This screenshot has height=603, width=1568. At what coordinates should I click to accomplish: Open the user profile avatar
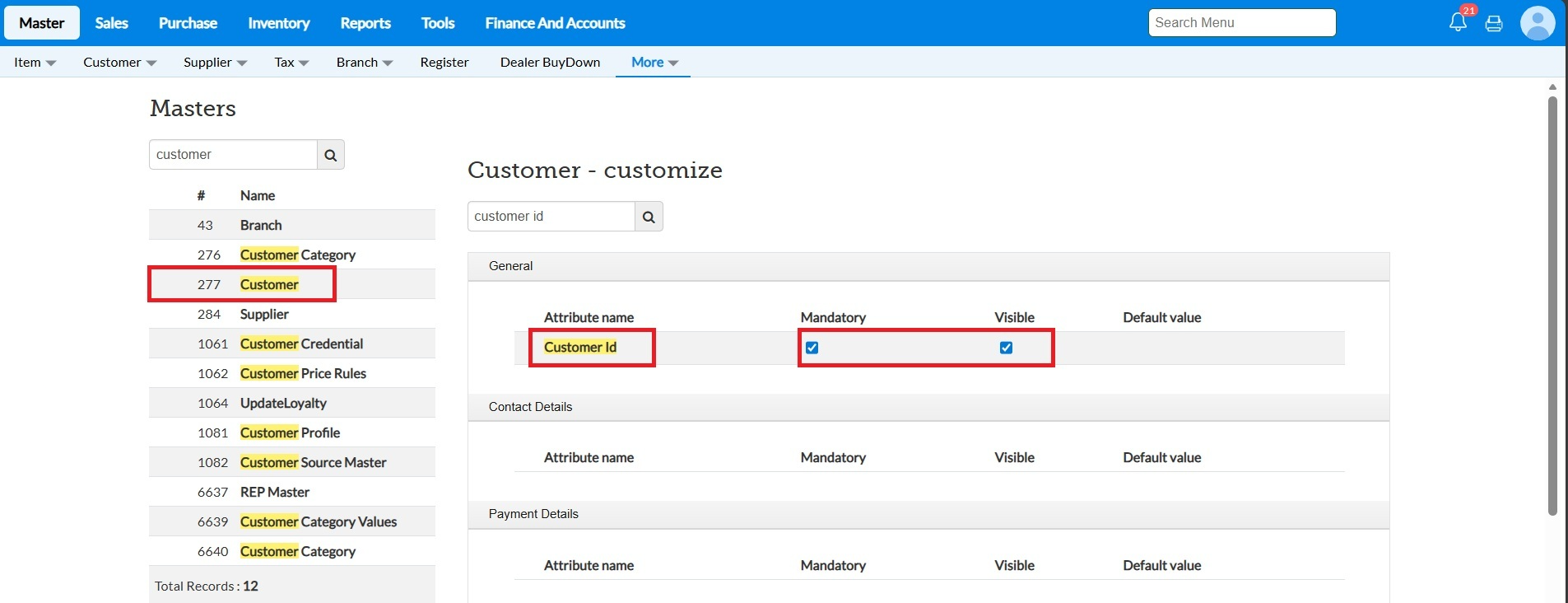(1537, 23)
